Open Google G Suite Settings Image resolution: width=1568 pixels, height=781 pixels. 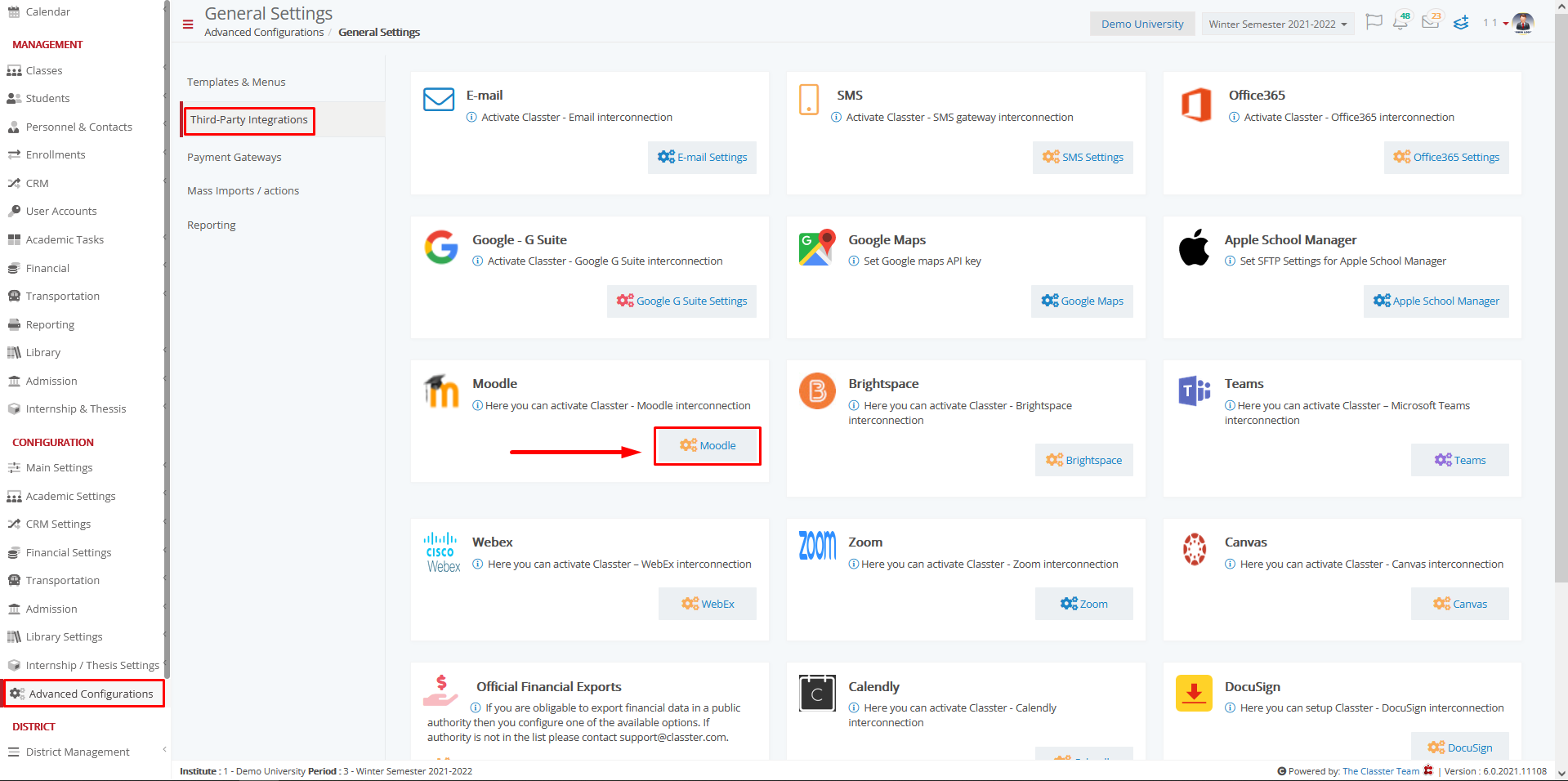coord(681,301)
